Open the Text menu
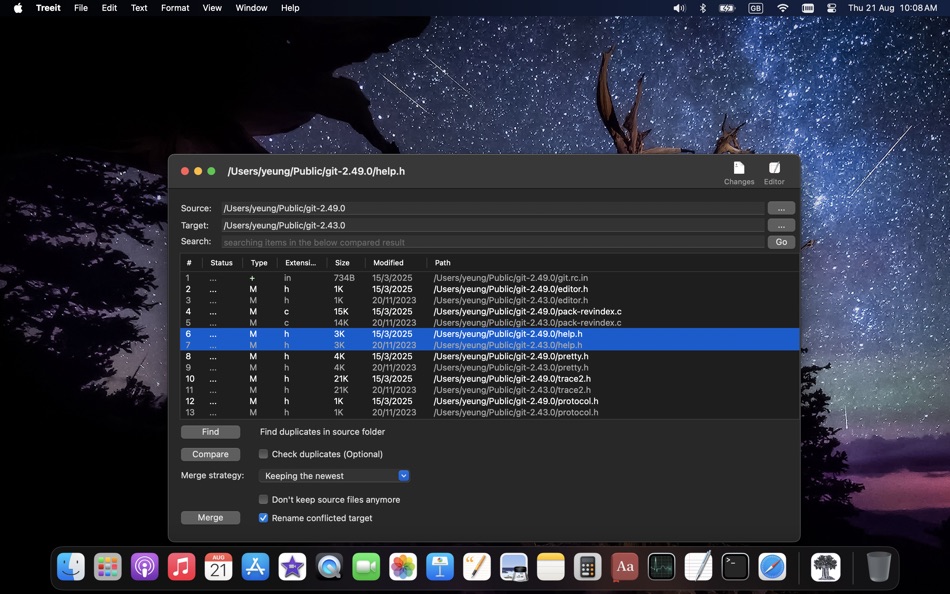The image size is (950, 594). point(139,8)
